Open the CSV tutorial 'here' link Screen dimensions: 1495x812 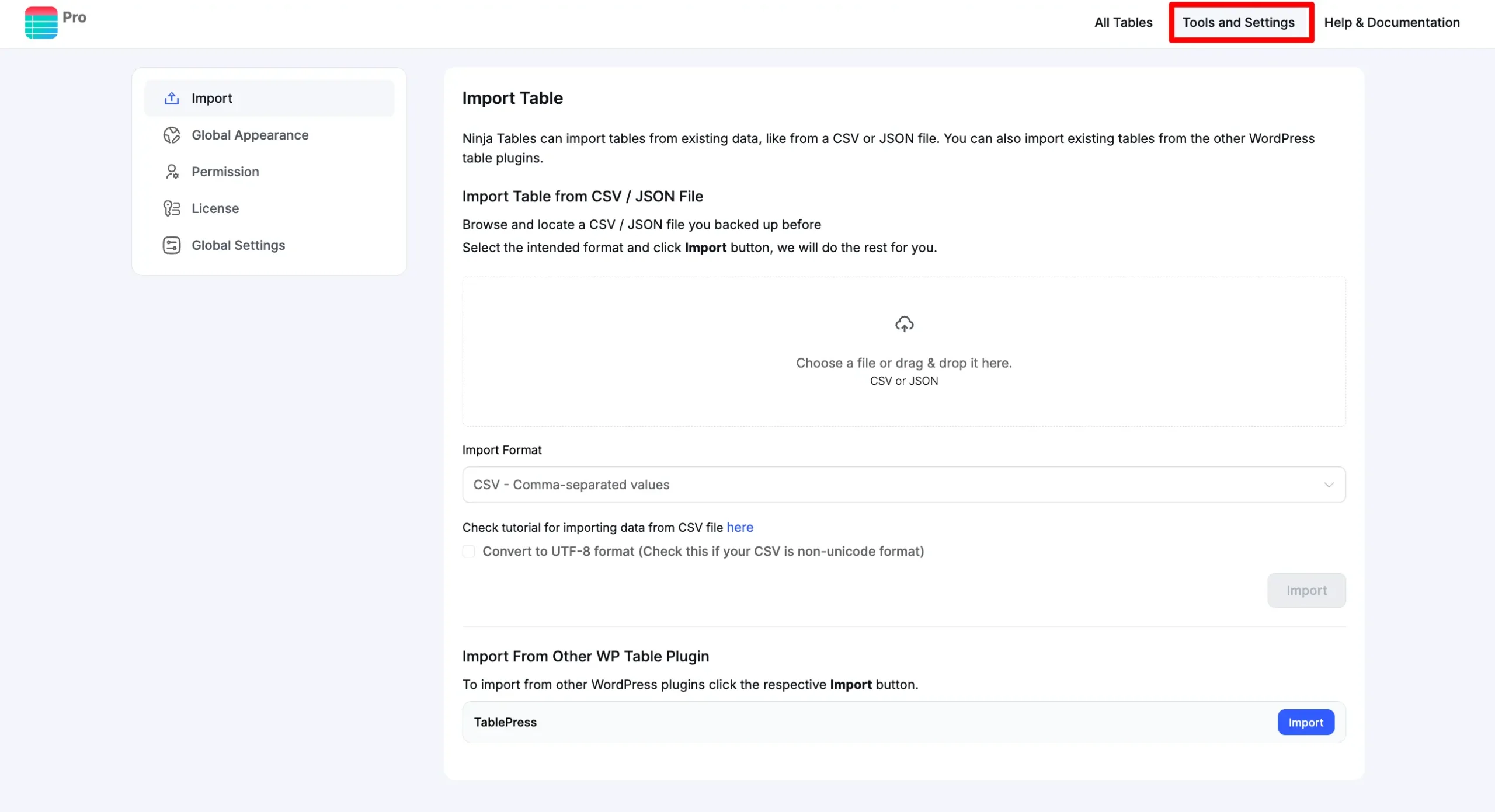pos(740,528)
